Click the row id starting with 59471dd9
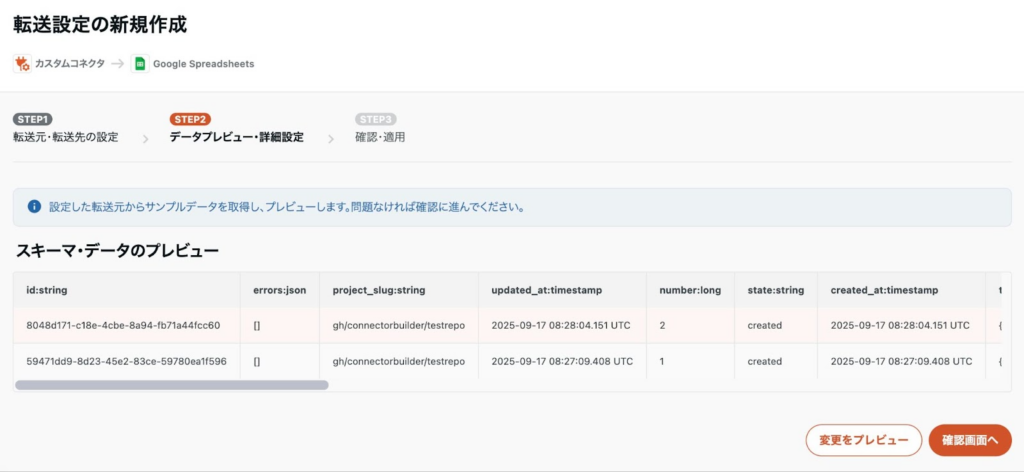Viewport: 1024px width, 472px height. tap(126, 361)
